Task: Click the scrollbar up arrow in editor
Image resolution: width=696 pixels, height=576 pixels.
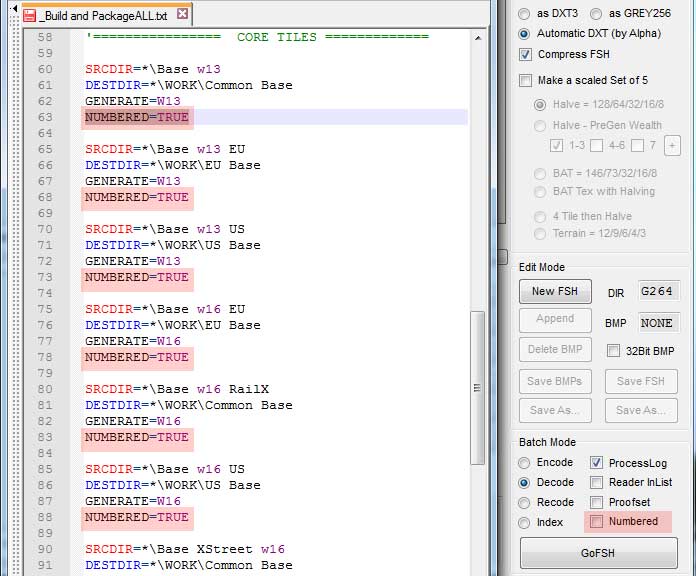Action: (478, 38)
